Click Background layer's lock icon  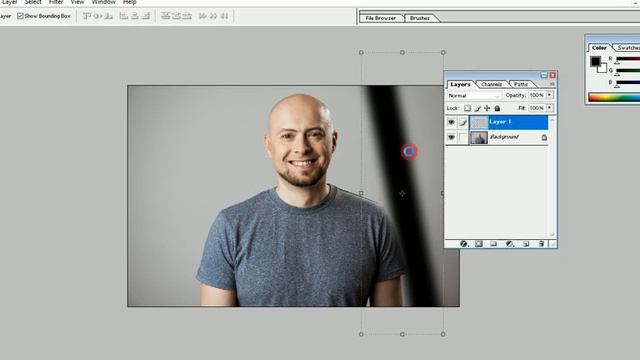(544, 138)
